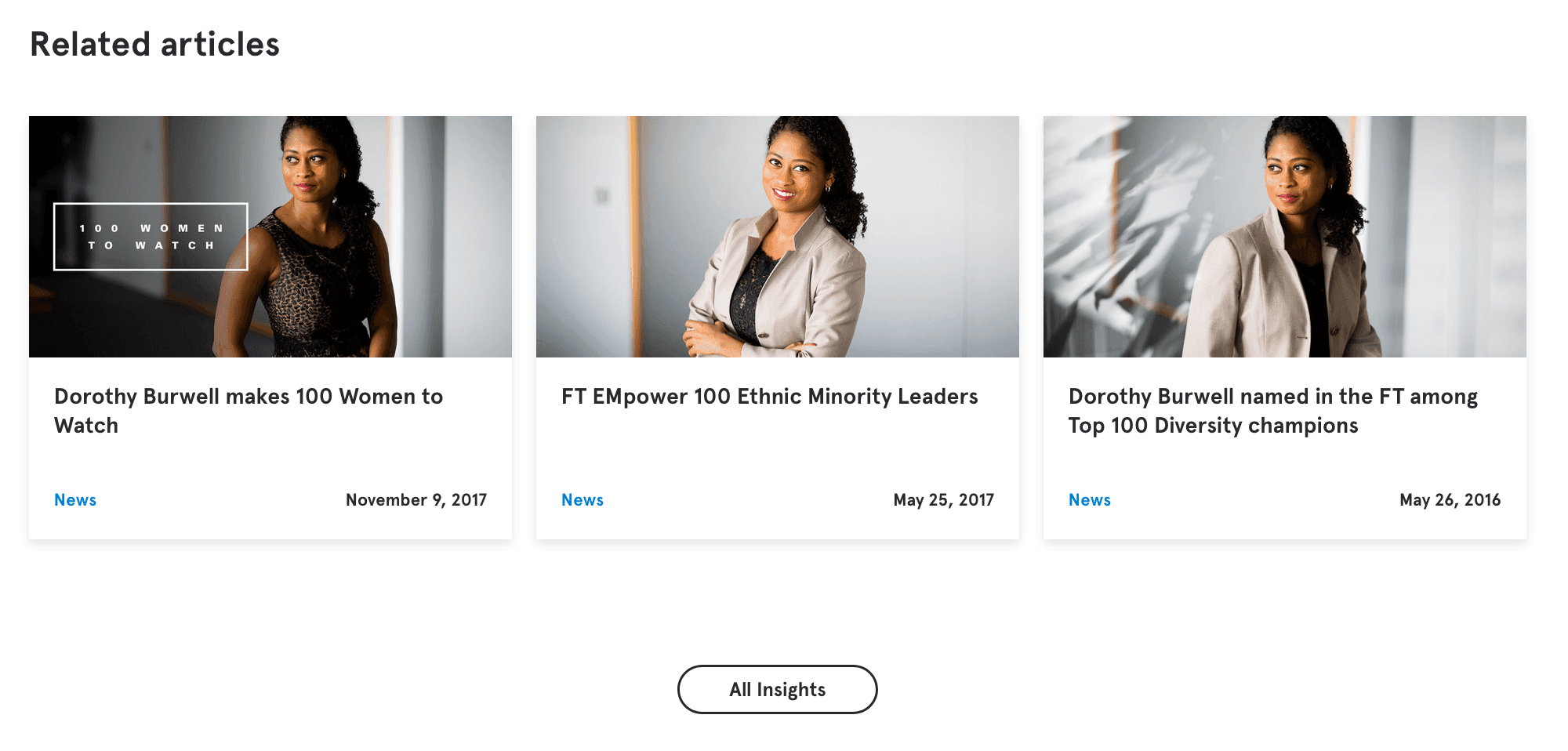
Task: Open the Dorothy Burwell Top 100 Diversity champions article
Action: coord(1272,411)
